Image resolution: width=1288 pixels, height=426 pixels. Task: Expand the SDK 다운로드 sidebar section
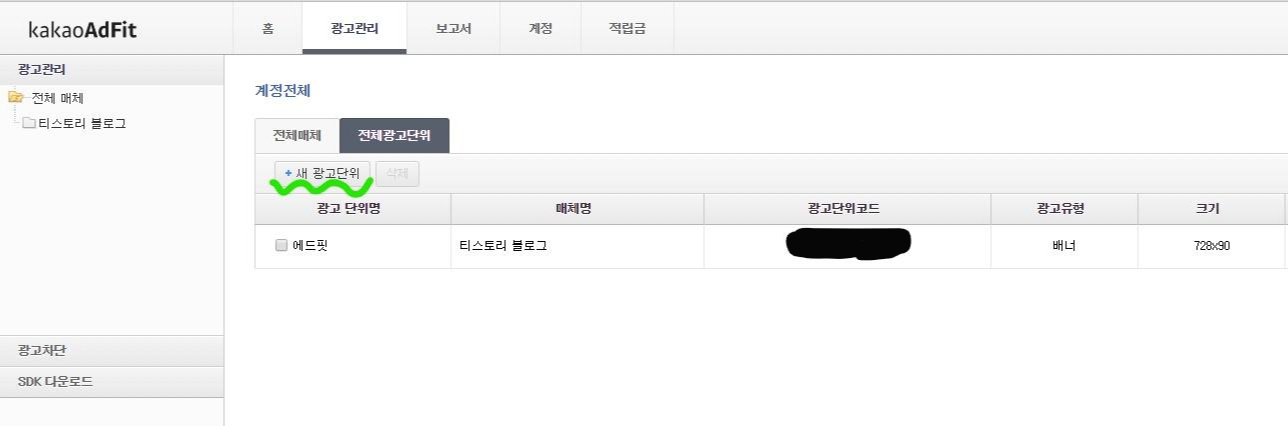[112, 382]
